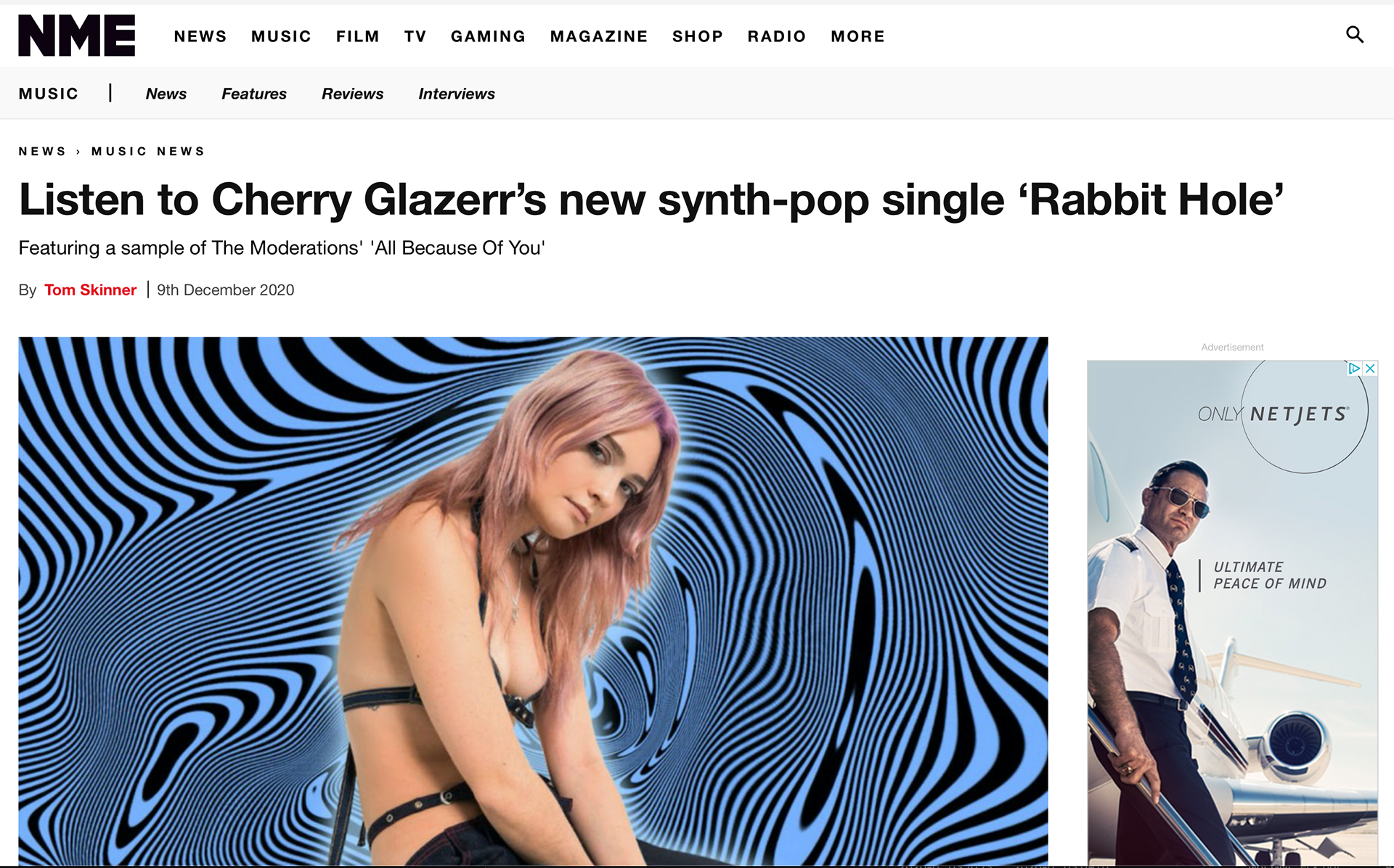Open the TV section
The image size is (1394, 868).
click(x=415, y=36)
